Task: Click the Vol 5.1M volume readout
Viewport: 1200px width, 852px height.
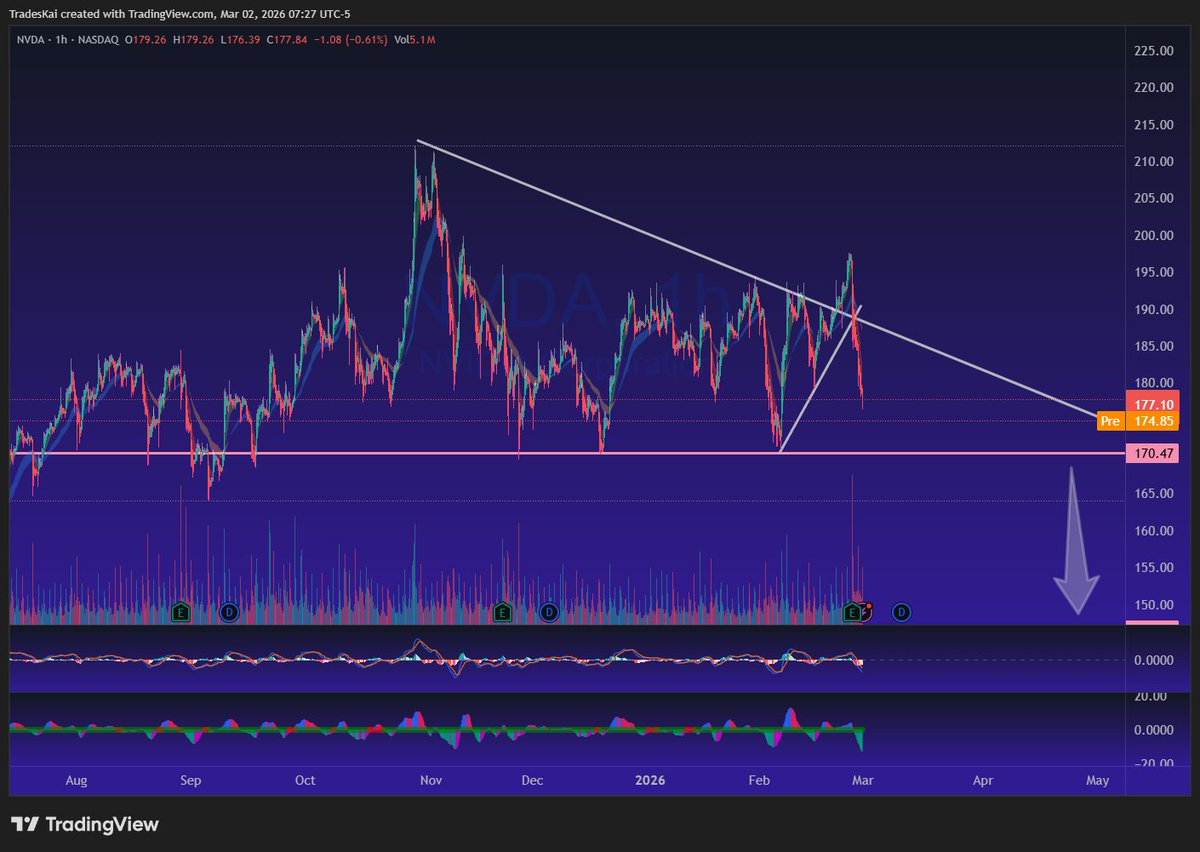Action: click(416, 39)
